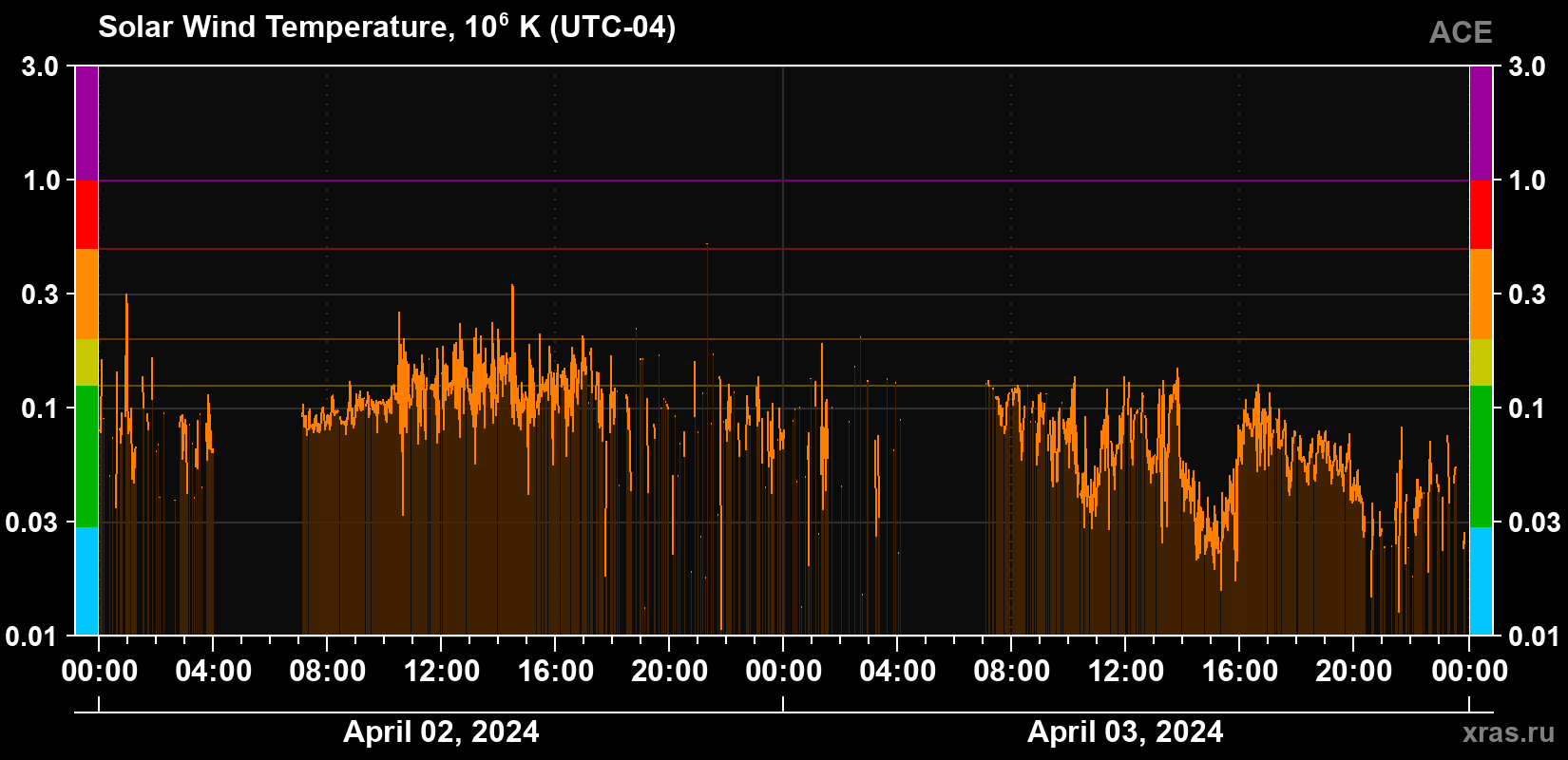Viewport: 1568px width, 760px height.
Task: Pick the orange band on the right color scale
Action: [x=1481, y=294]
